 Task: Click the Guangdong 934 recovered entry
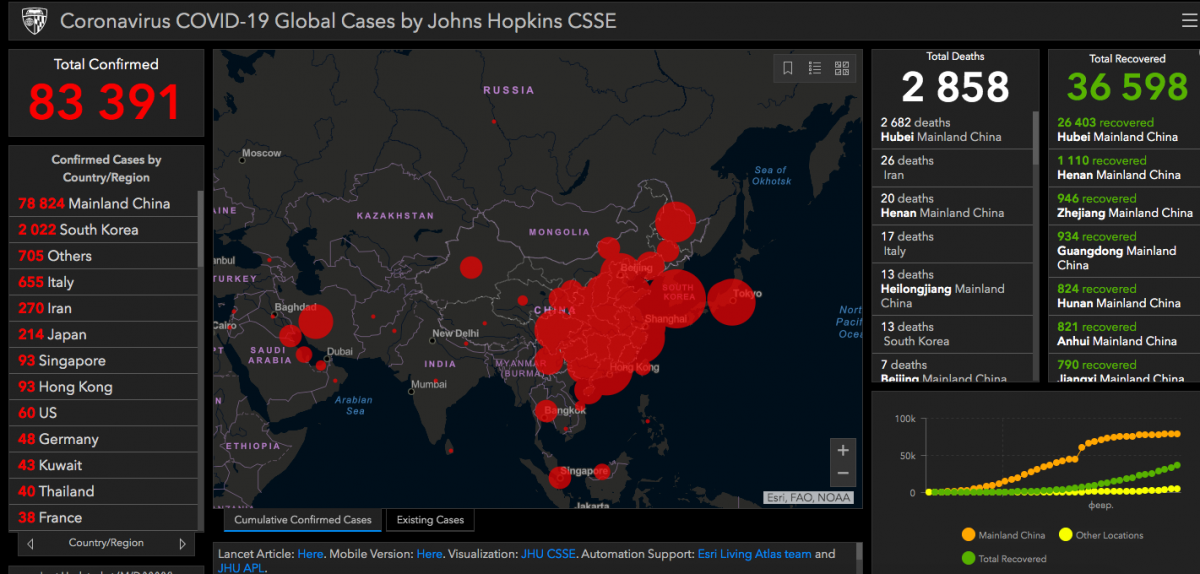[1124, 251]
